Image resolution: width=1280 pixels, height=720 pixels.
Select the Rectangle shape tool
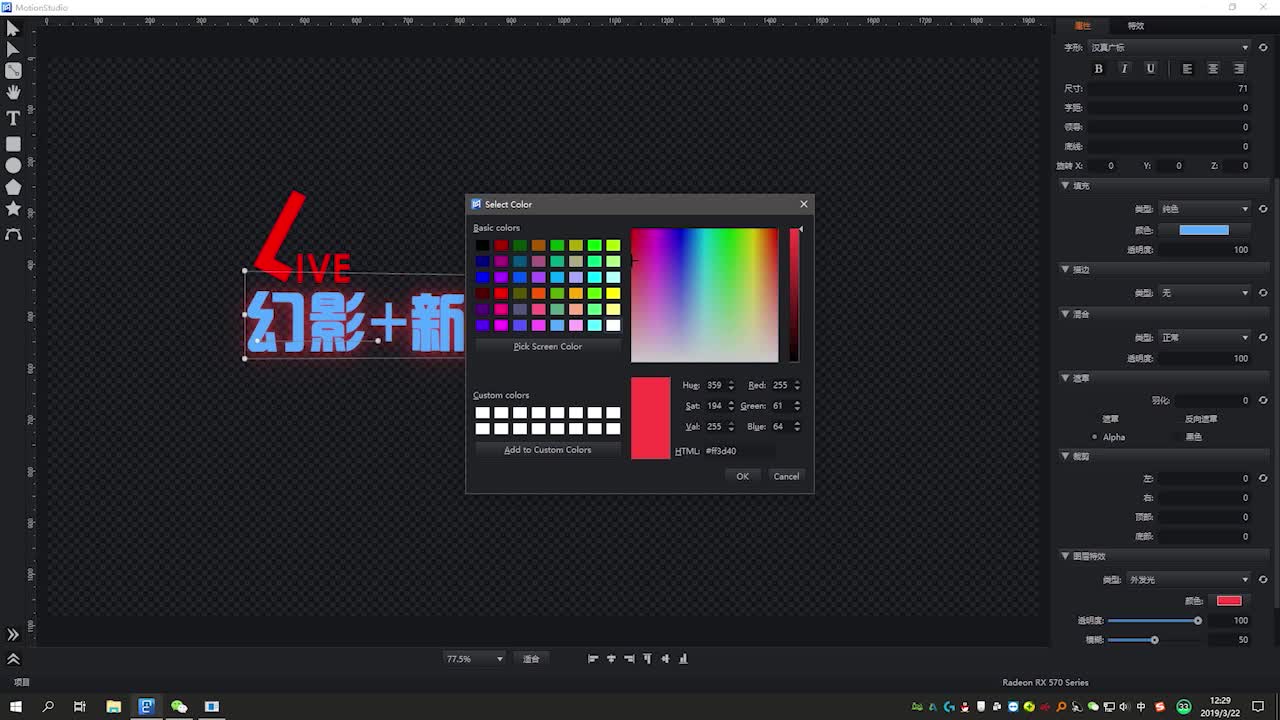click(13, 144)
